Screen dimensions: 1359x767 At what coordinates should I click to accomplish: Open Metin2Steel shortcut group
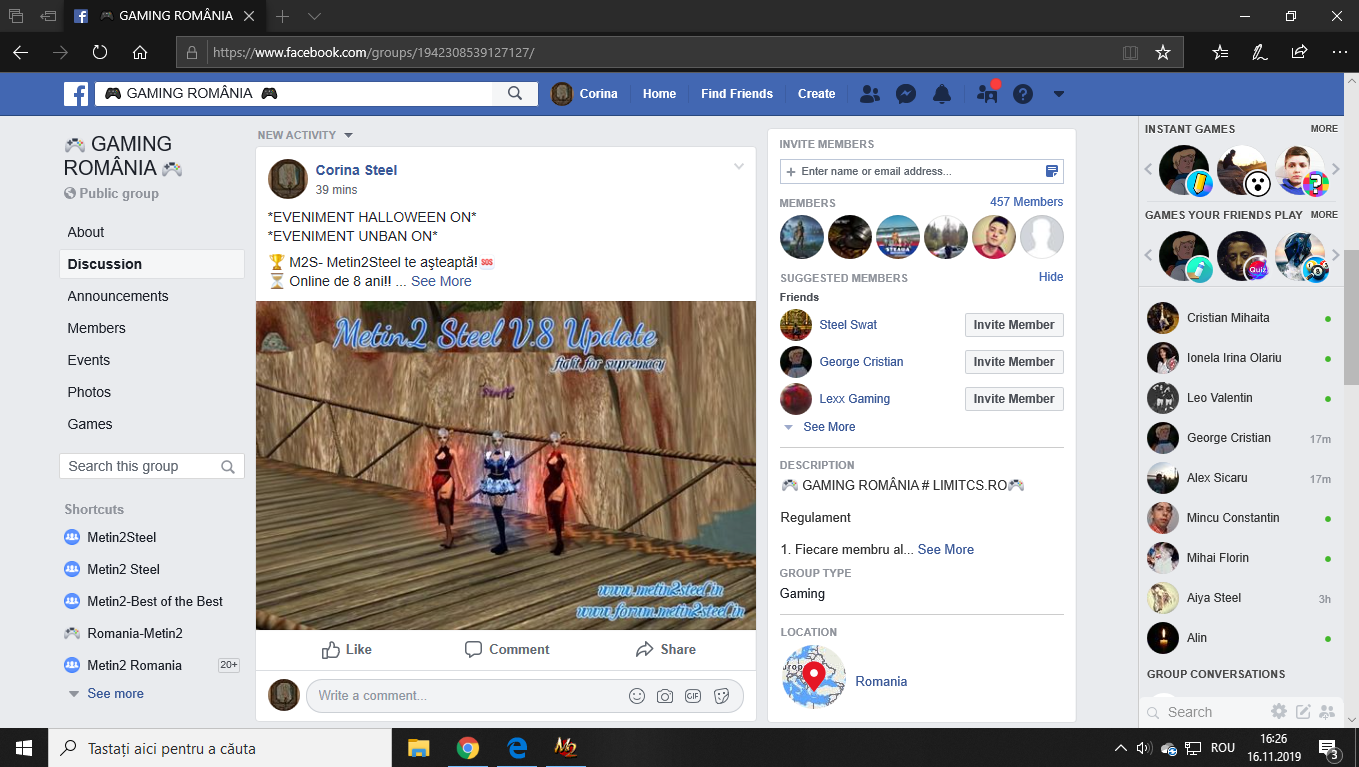[122, 537]
